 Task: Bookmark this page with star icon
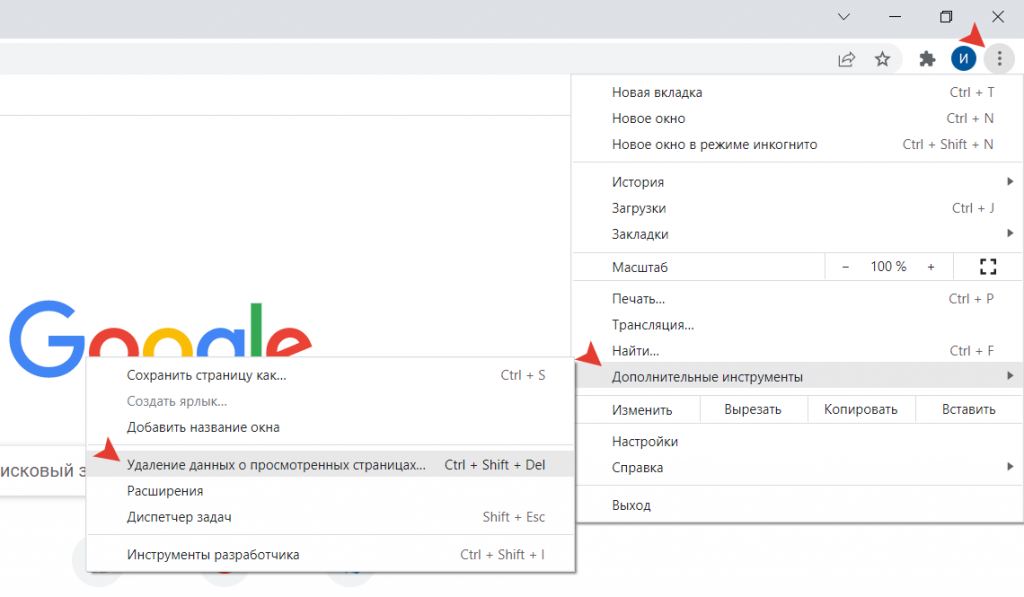coord(882,59)
